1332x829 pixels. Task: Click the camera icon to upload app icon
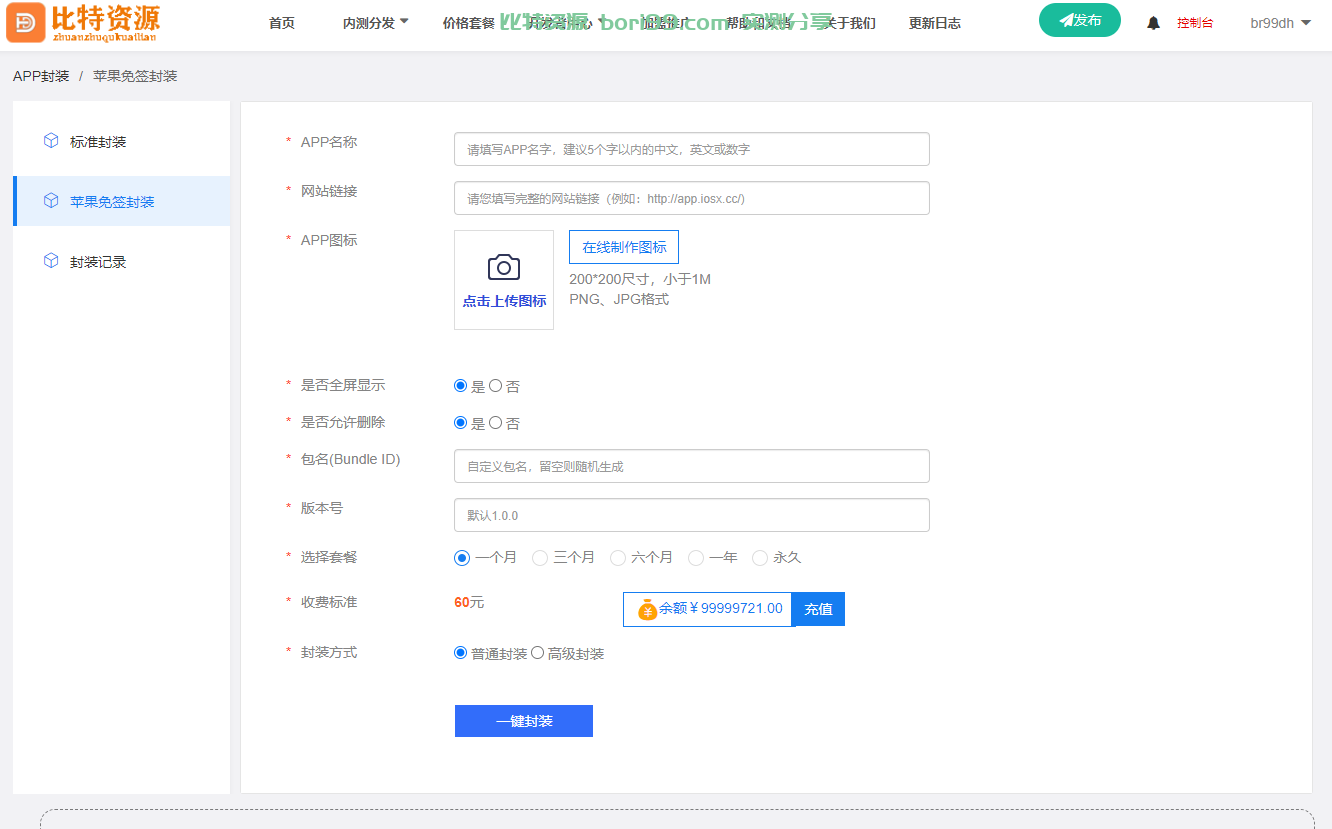[x=504, y=267]
